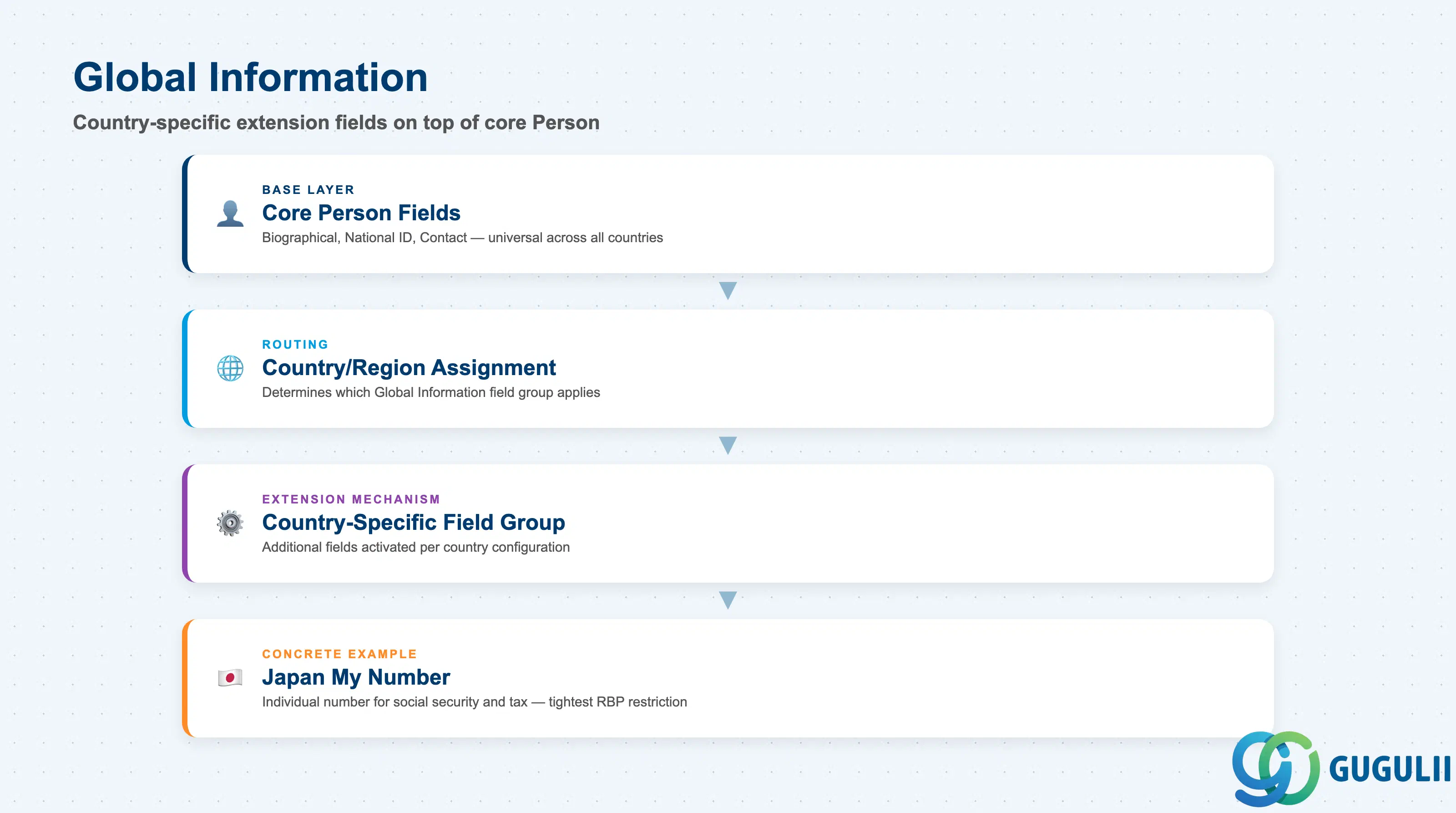Click the Gugulii swirl logo
Image resolution: width=1456 pixels, height=813 pixels.
1276,768
